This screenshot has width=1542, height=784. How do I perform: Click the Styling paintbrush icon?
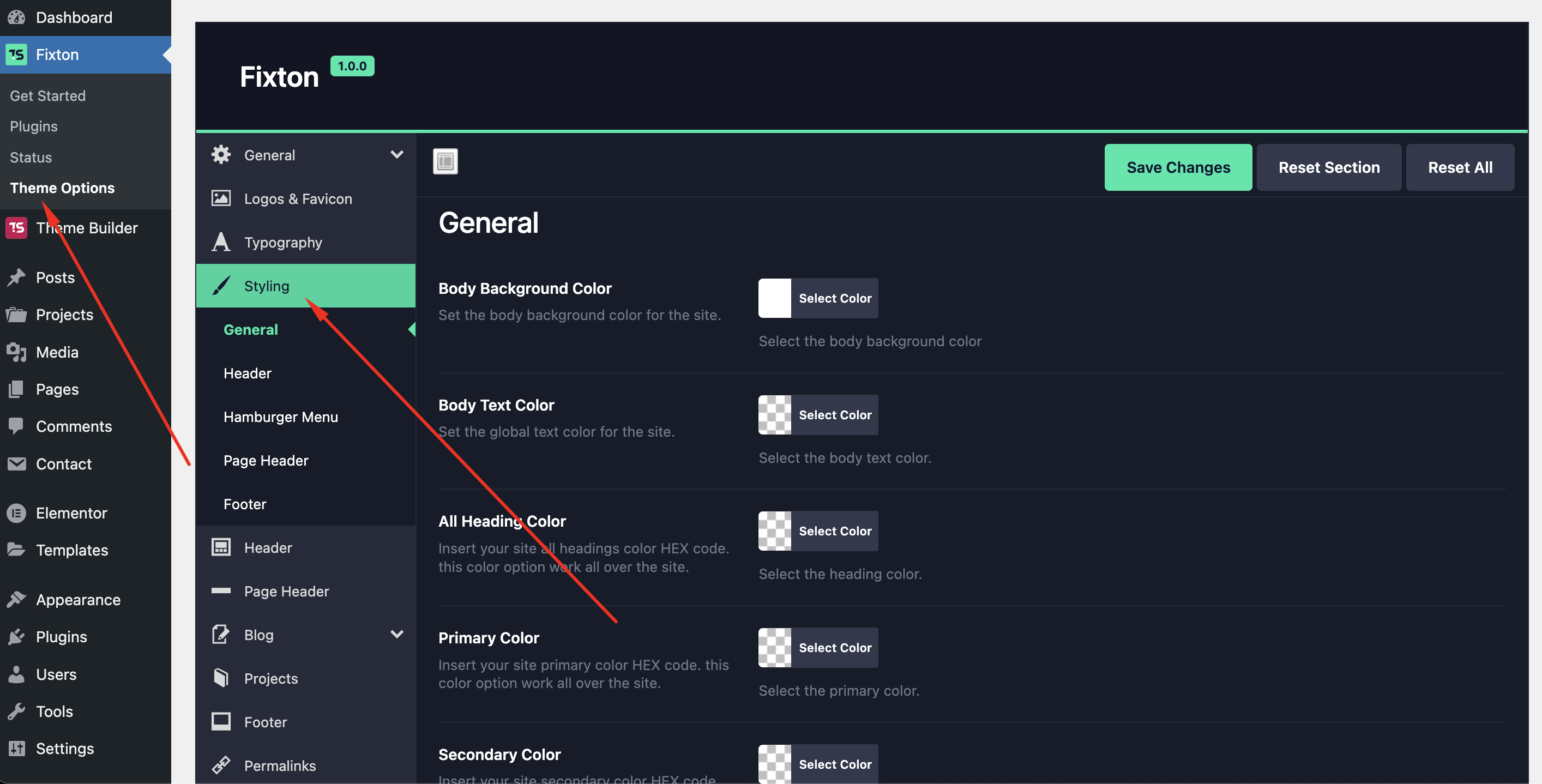(221, 286)
